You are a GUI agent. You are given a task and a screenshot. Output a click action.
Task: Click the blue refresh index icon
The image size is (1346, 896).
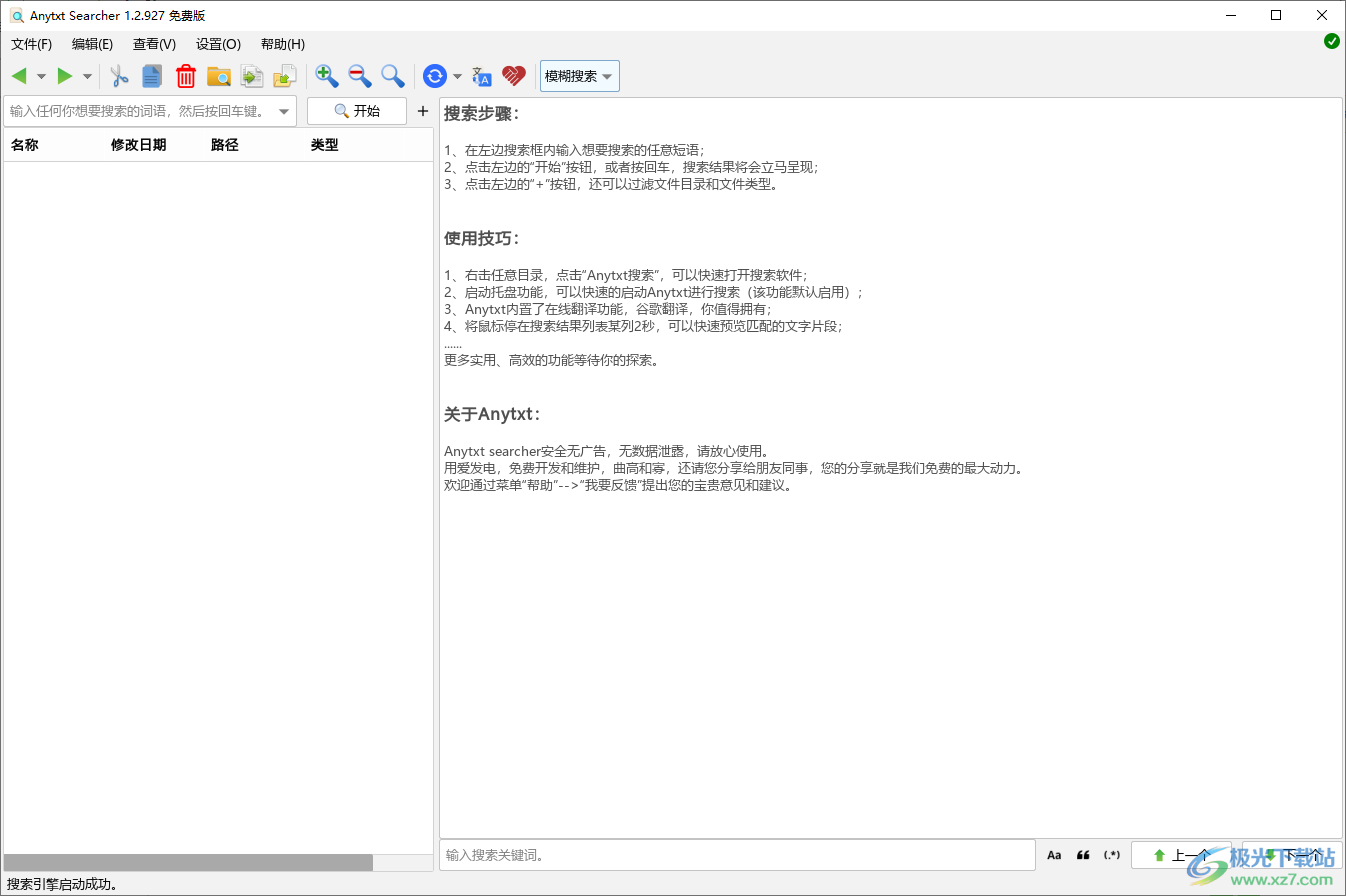click(435, 76)
